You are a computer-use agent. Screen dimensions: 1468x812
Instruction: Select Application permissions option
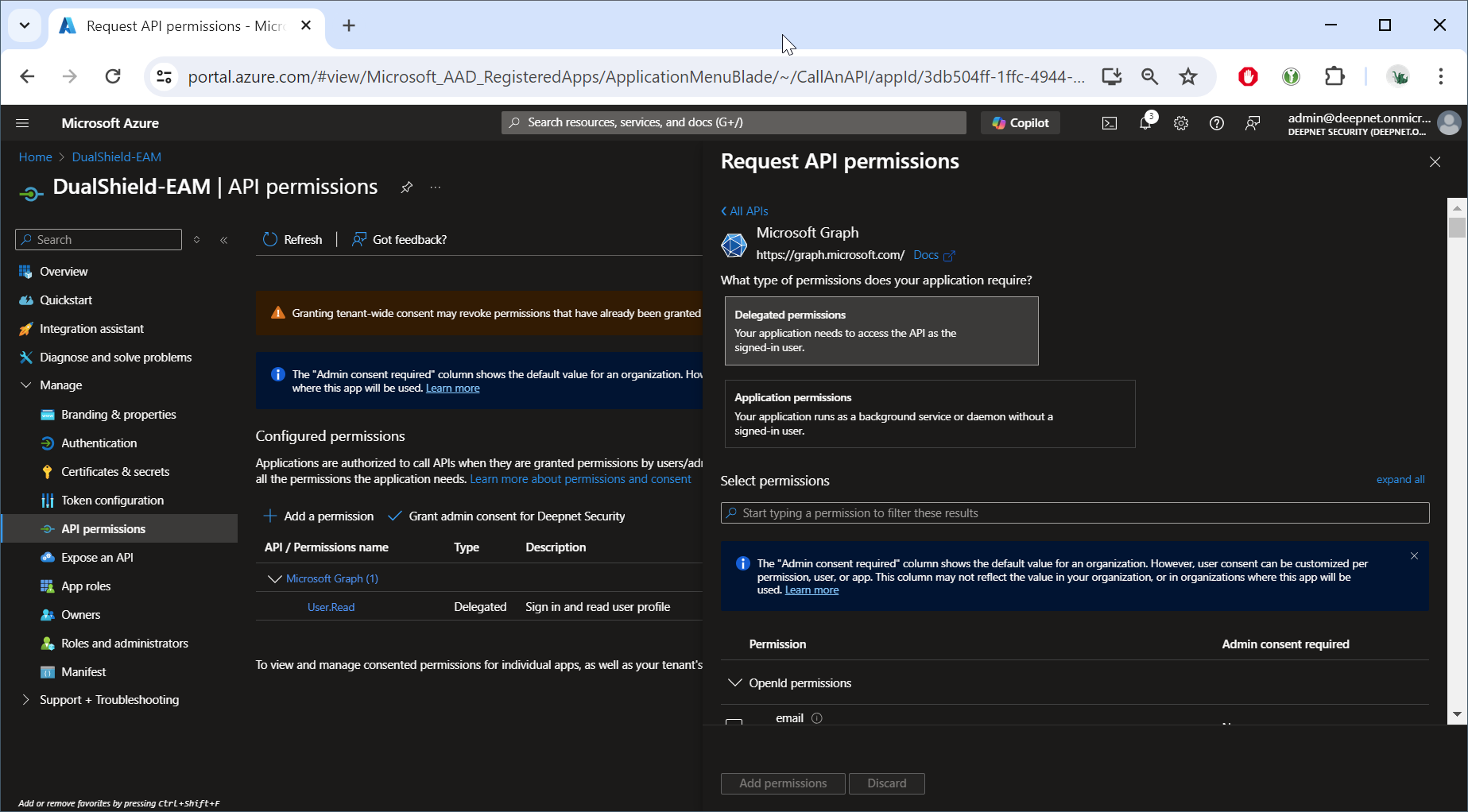929,414
